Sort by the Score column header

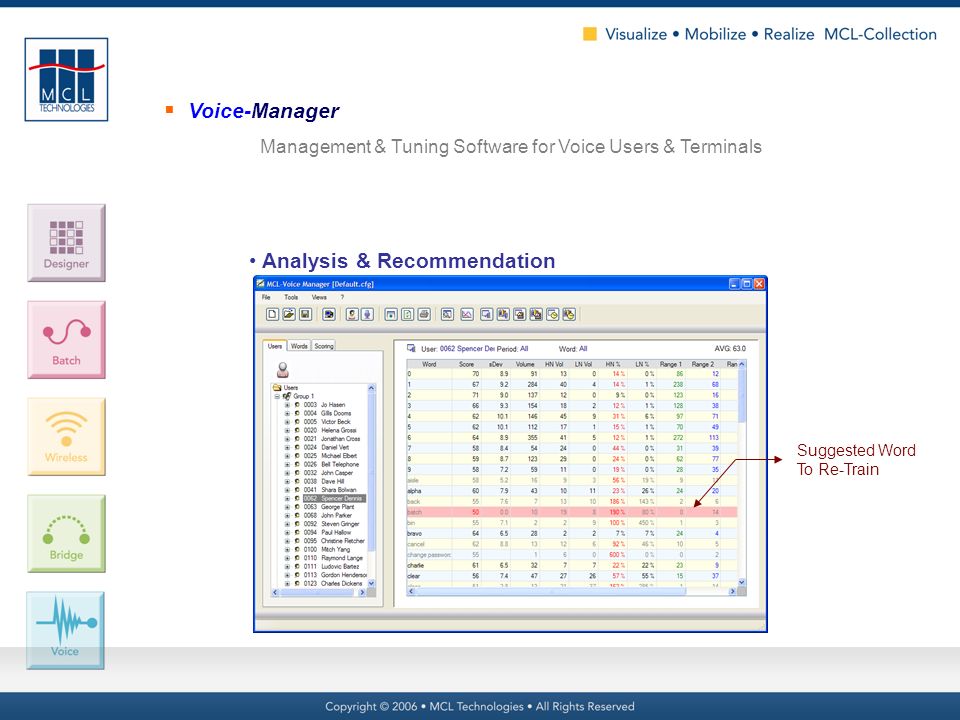click(x=467, y=364)
